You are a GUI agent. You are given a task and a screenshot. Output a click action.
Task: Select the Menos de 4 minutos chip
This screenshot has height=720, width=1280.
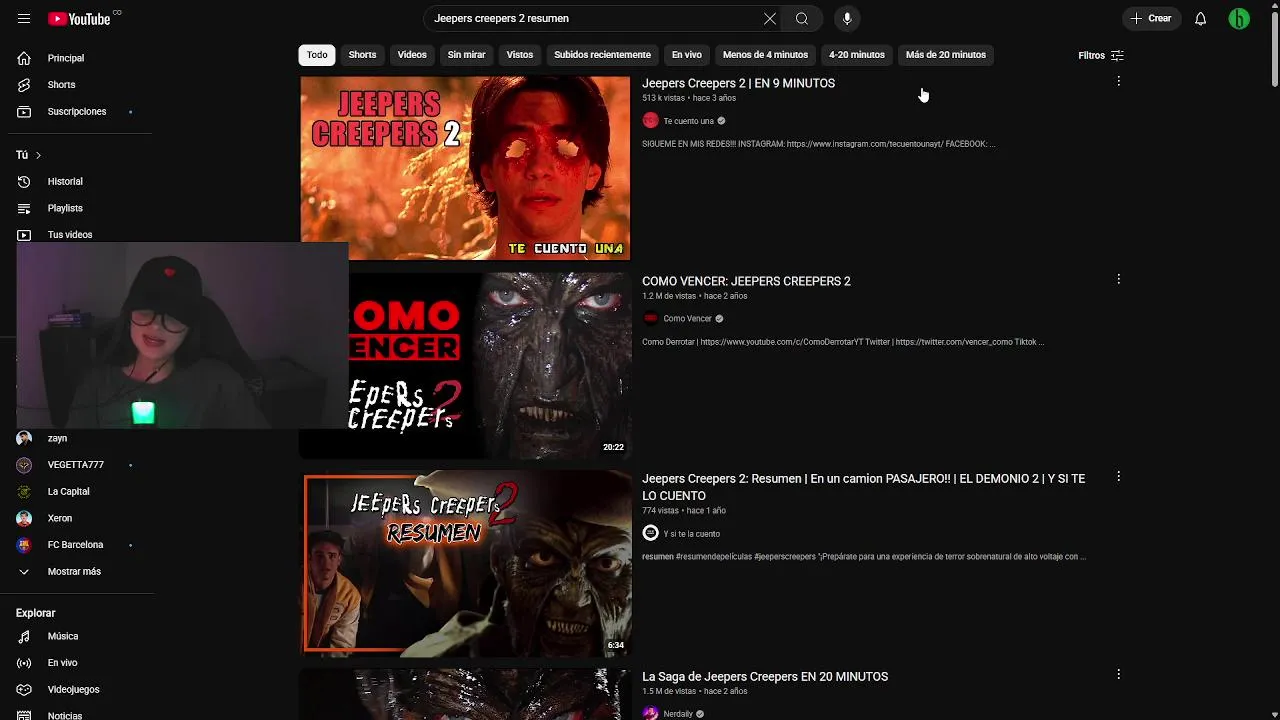[765, 55]
